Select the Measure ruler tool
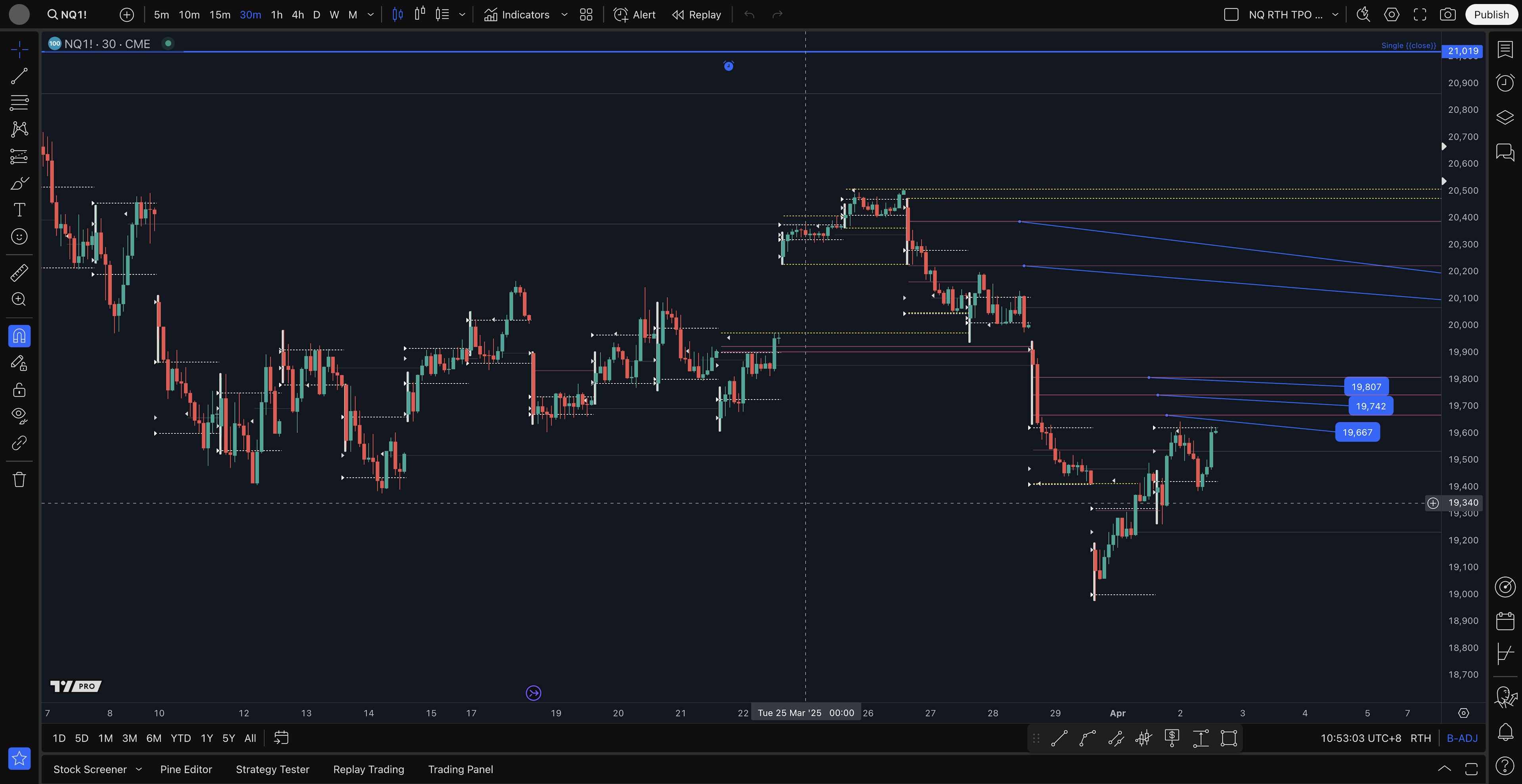 pos(19,273)
